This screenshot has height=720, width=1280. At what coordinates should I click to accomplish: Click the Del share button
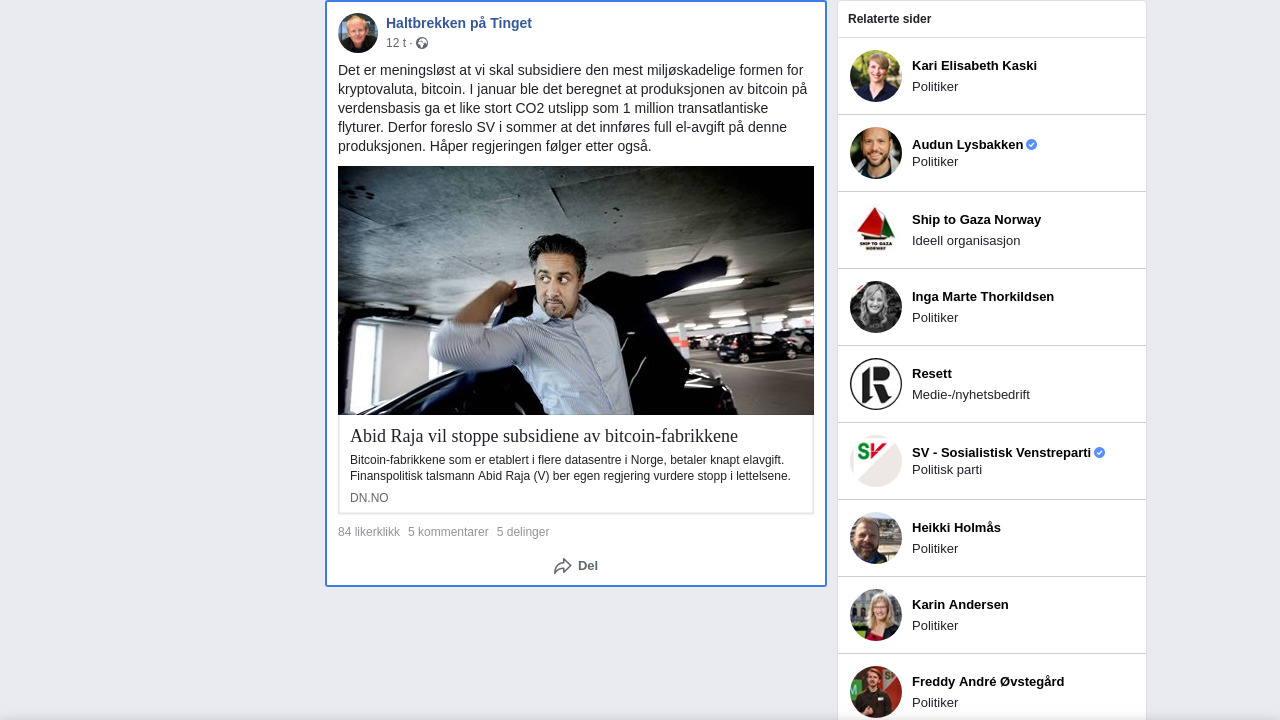[x=576, y=566]
